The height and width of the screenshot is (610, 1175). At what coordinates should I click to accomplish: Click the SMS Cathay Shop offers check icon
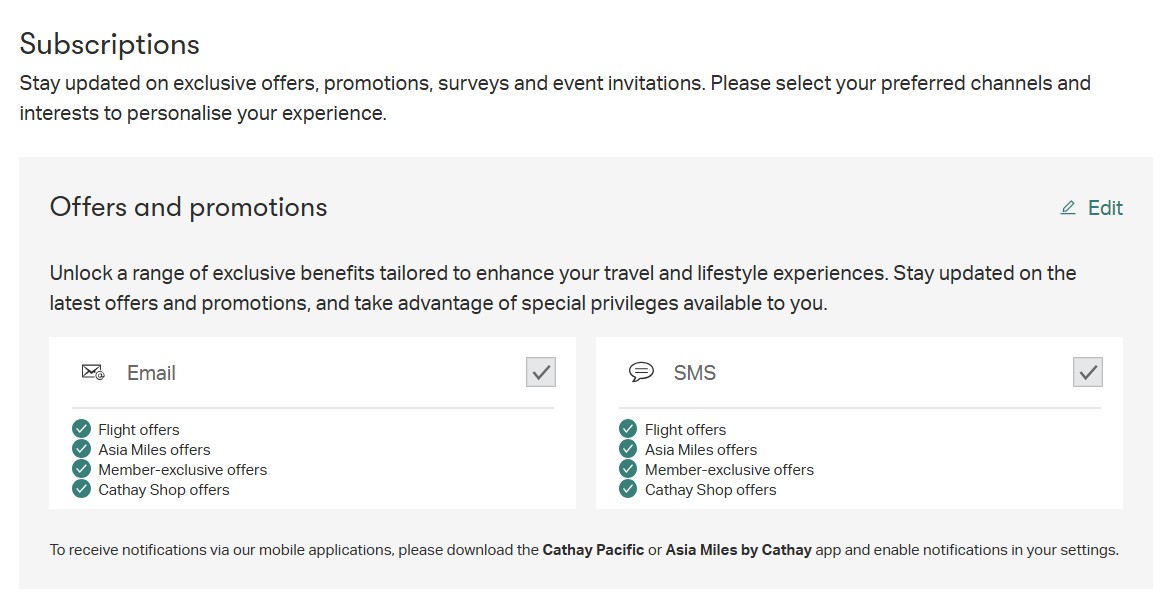(628, 489)
